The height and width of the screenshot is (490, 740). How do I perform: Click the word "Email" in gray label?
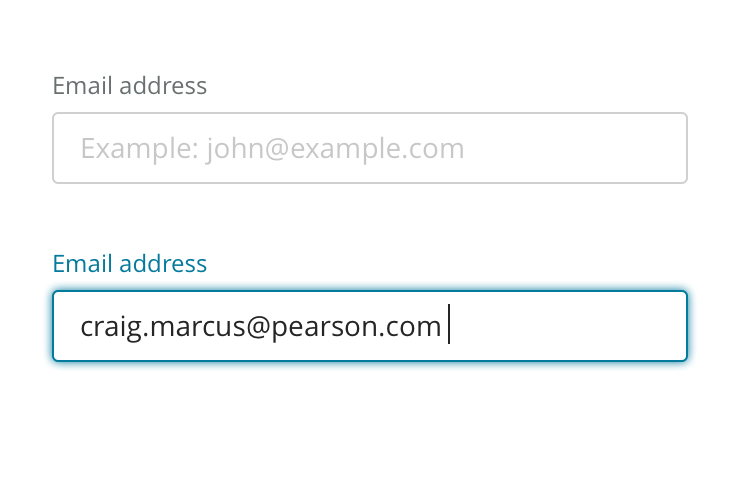click(81, 86)
